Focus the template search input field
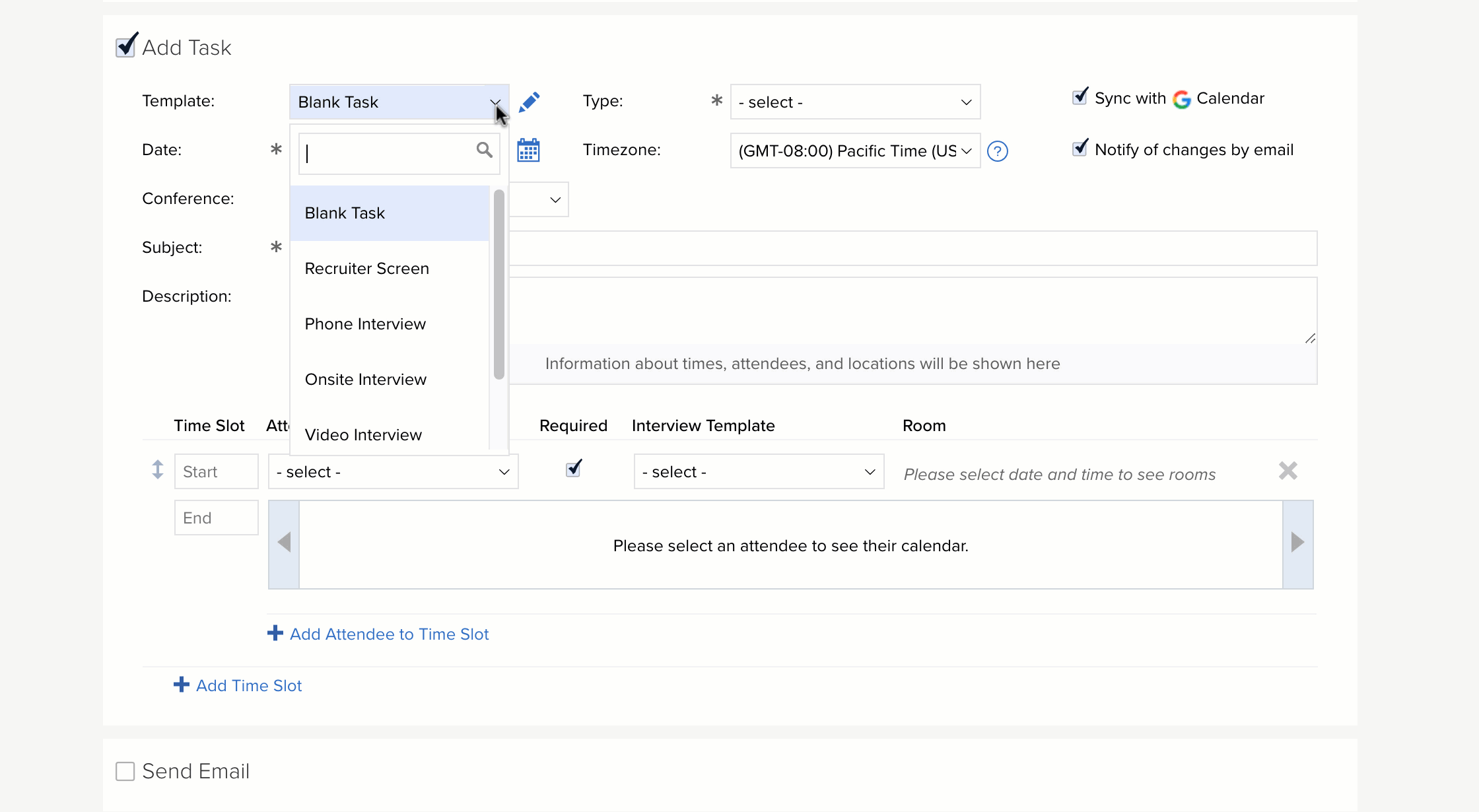1479x812 pixels. point(399,154)
